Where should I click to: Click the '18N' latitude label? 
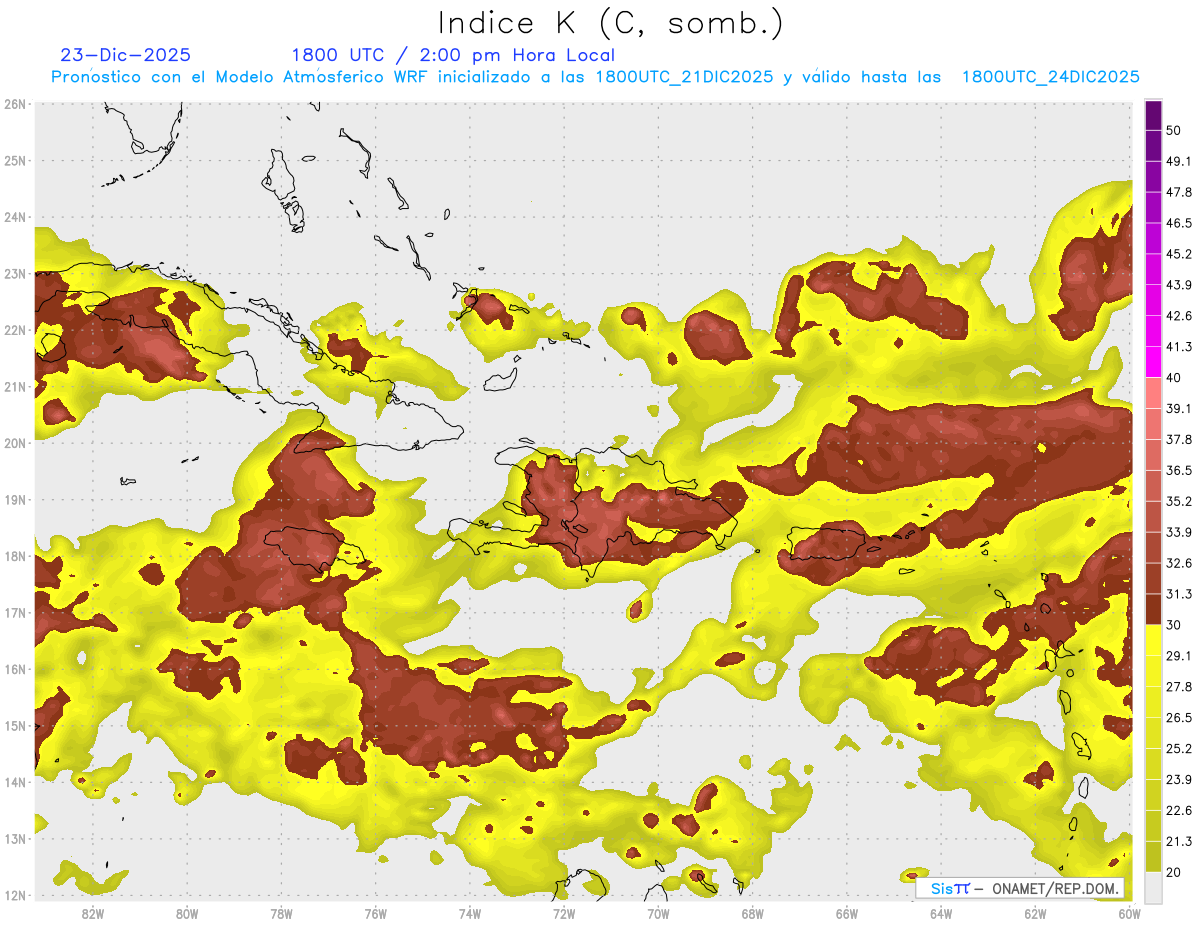coord(15,556)
